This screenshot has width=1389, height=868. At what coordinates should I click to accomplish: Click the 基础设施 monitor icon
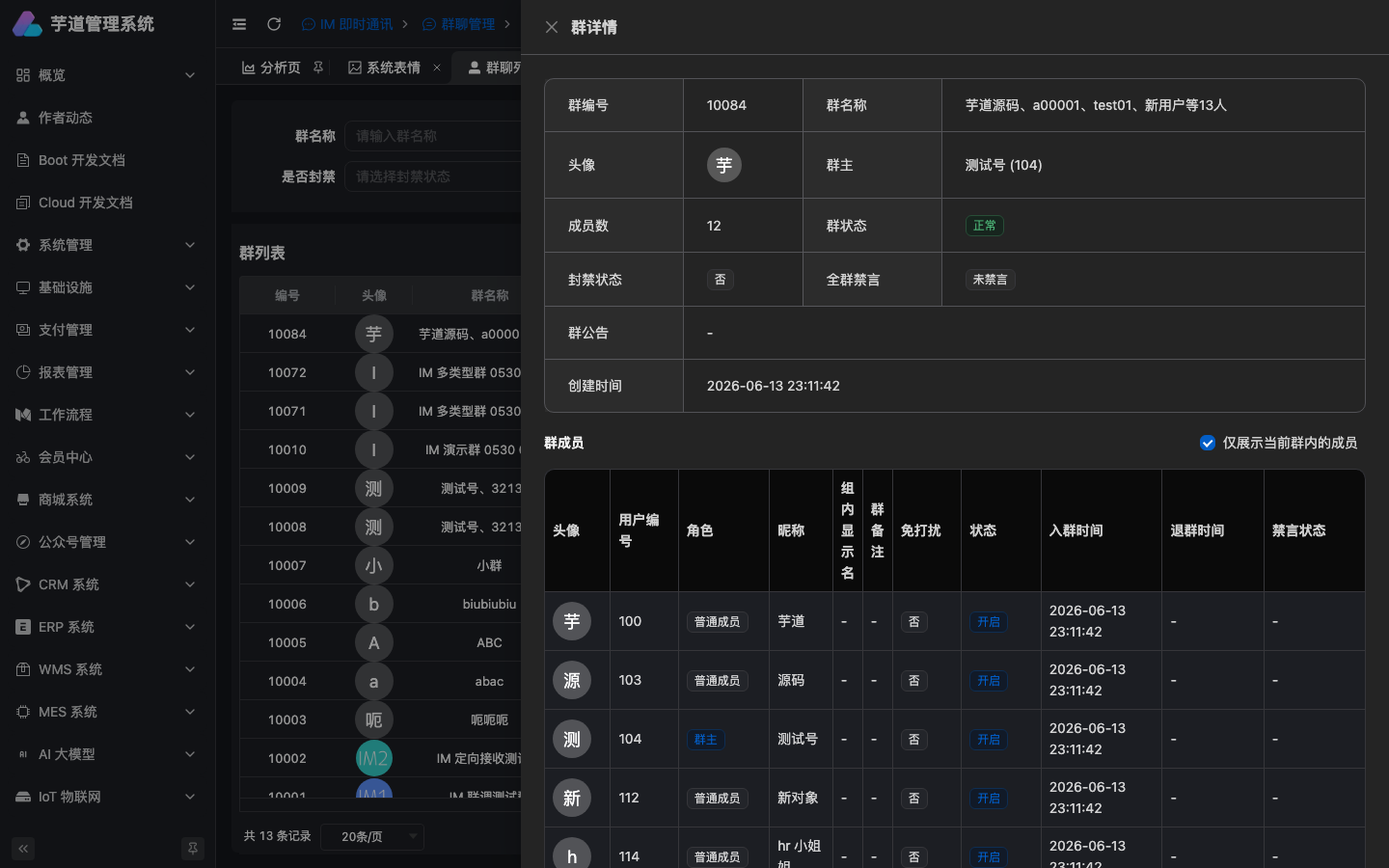point(23,287)
